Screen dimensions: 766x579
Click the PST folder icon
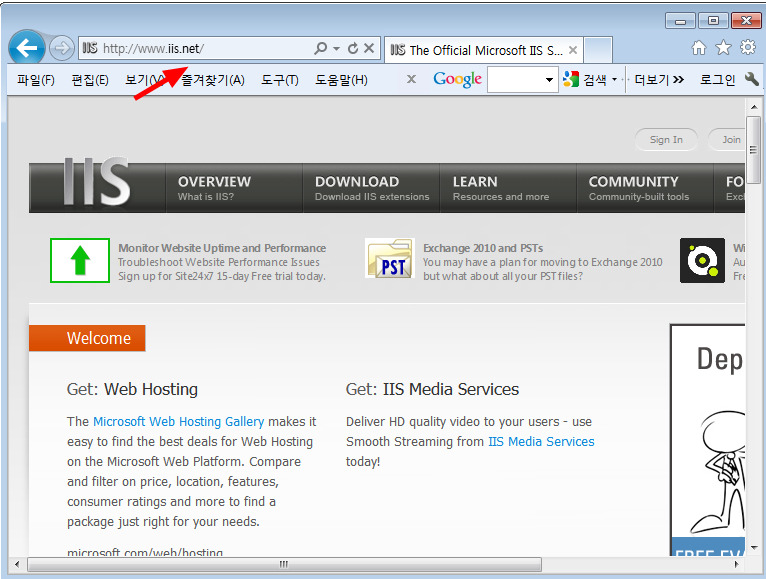click(389, 260)
